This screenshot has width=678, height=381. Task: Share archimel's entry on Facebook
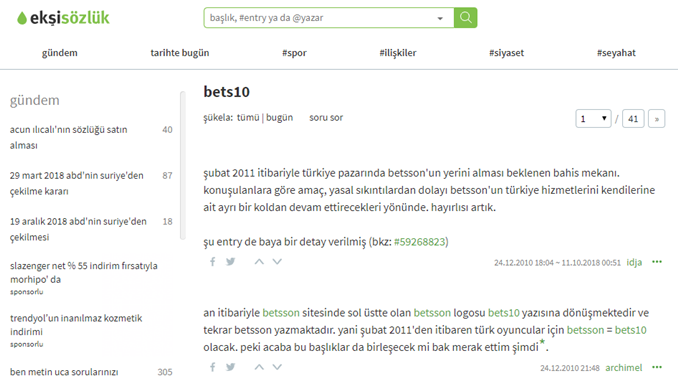click(x=212, y=367)
